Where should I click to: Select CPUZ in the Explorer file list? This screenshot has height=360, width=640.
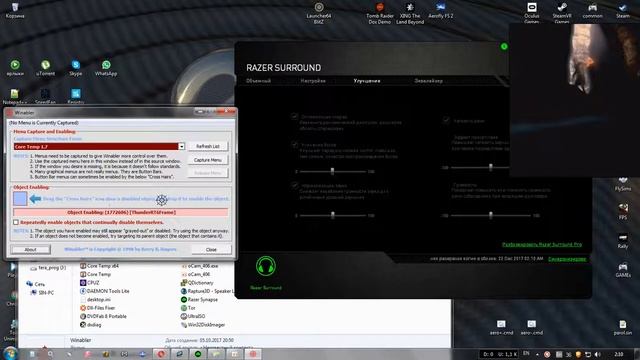89,282
